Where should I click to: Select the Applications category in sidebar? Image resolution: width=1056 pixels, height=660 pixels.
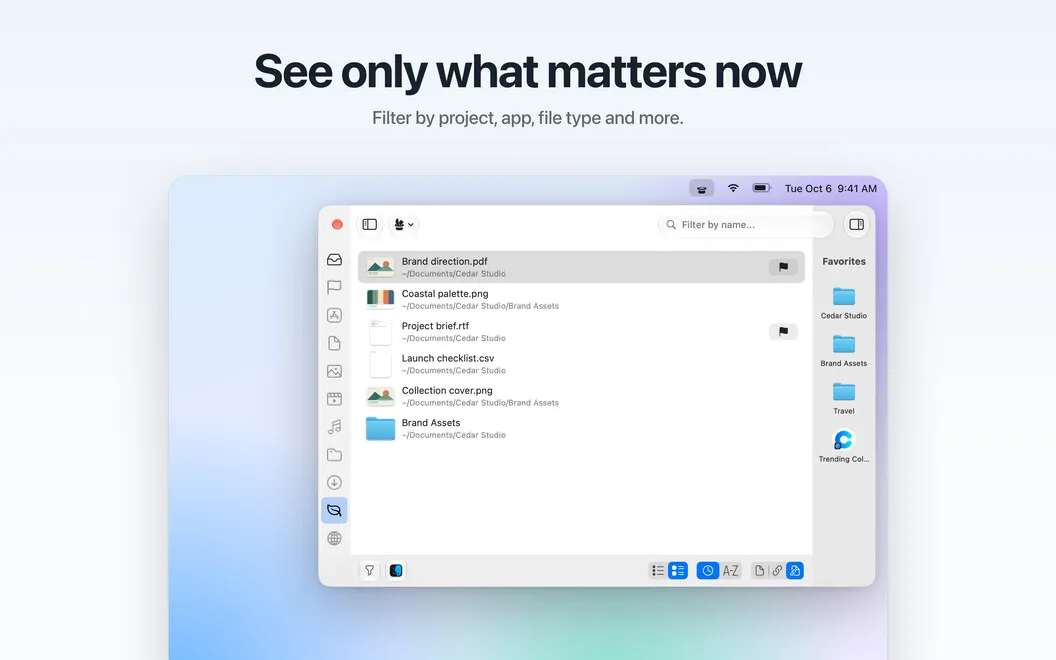[334, 315]
